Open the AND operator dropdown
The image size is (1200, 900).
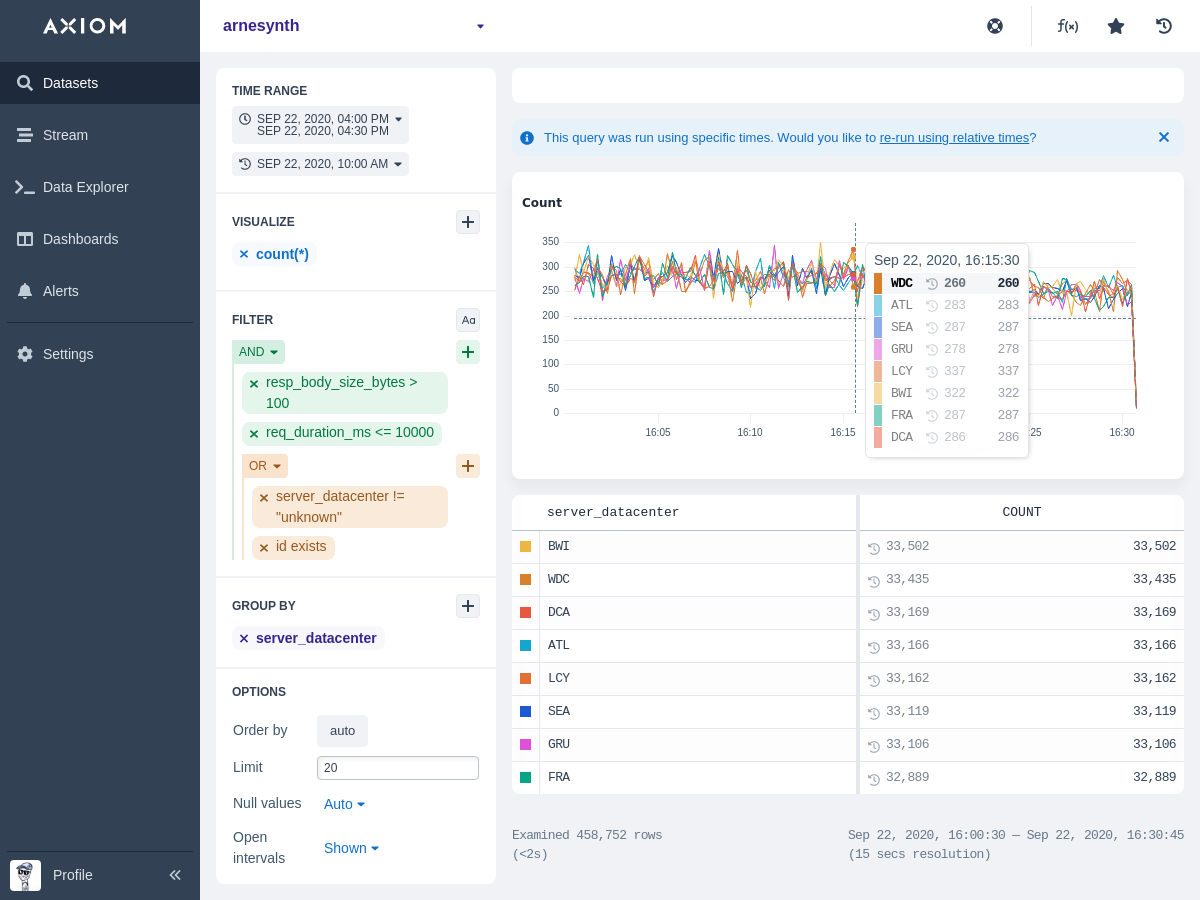pos(258,352)
